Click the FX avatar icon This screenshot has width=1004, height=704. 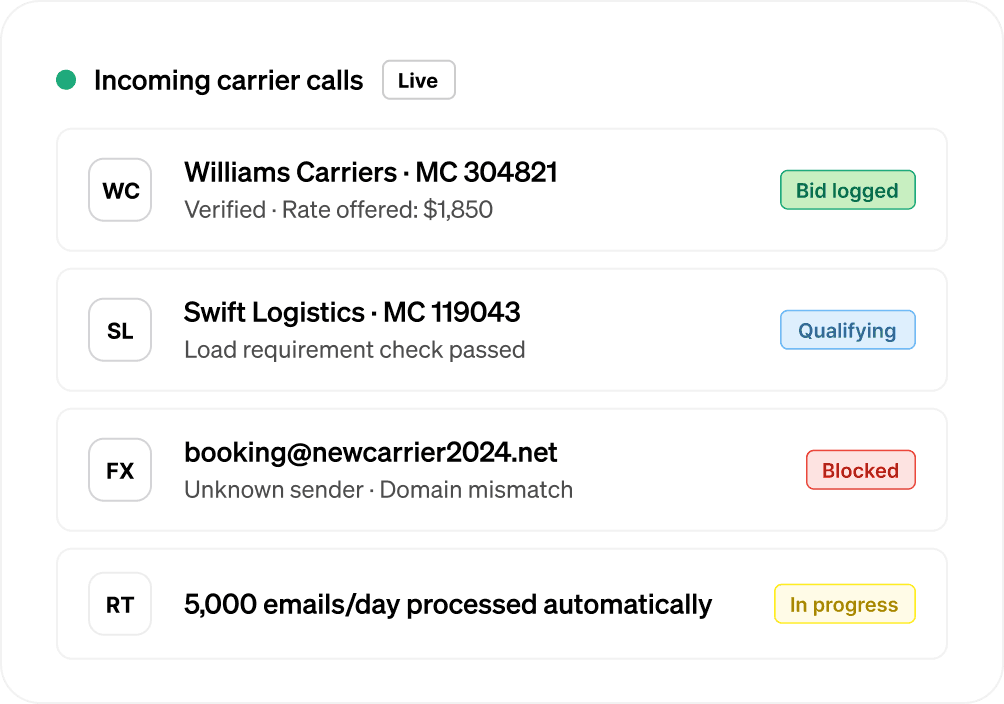click(x=120, y=470)
